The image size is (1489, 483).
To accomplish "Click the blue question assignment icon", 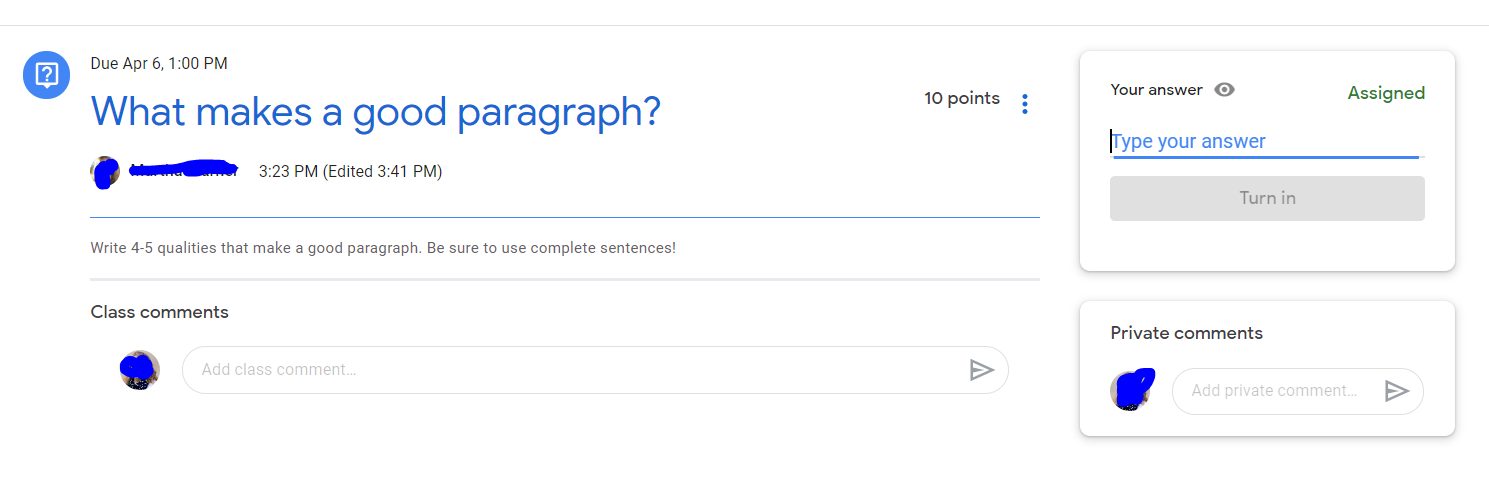I will [46, 74].
